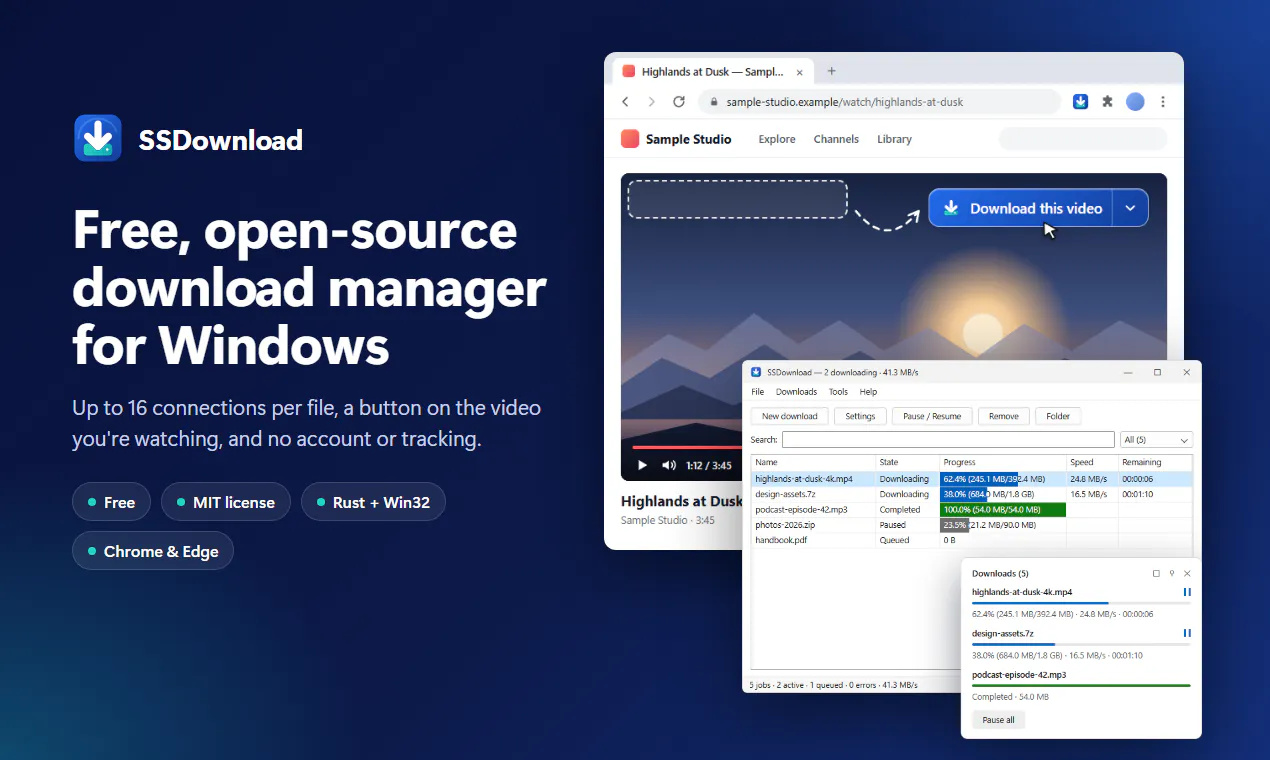Click the Remove button

coord(1003,416)
